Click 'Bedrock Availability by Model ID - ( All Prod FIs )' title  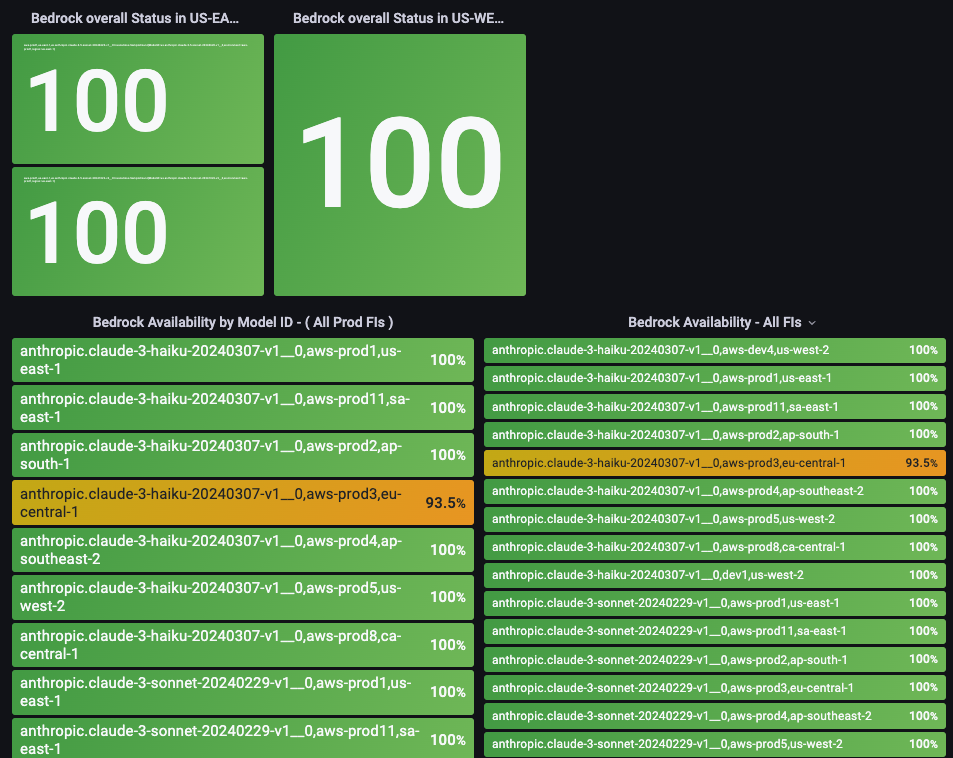(x=243, y=322)
